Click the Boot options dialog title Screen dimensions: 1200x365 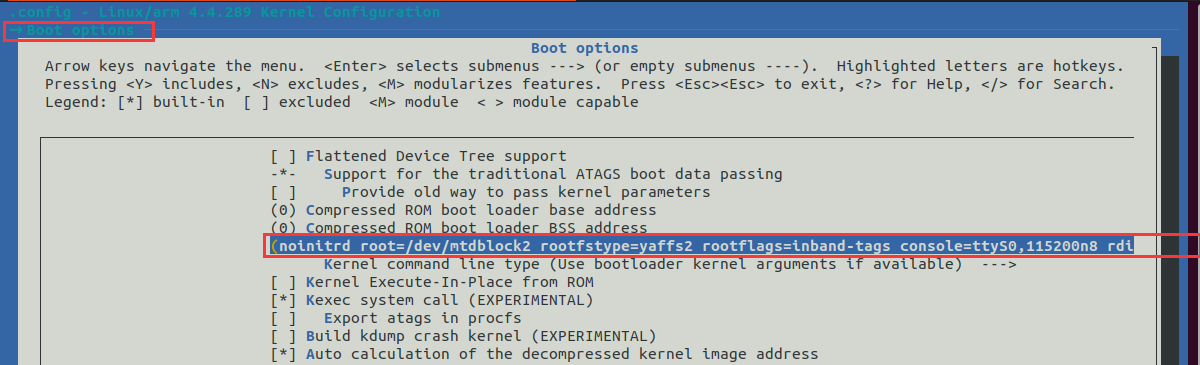pos(584,48)
